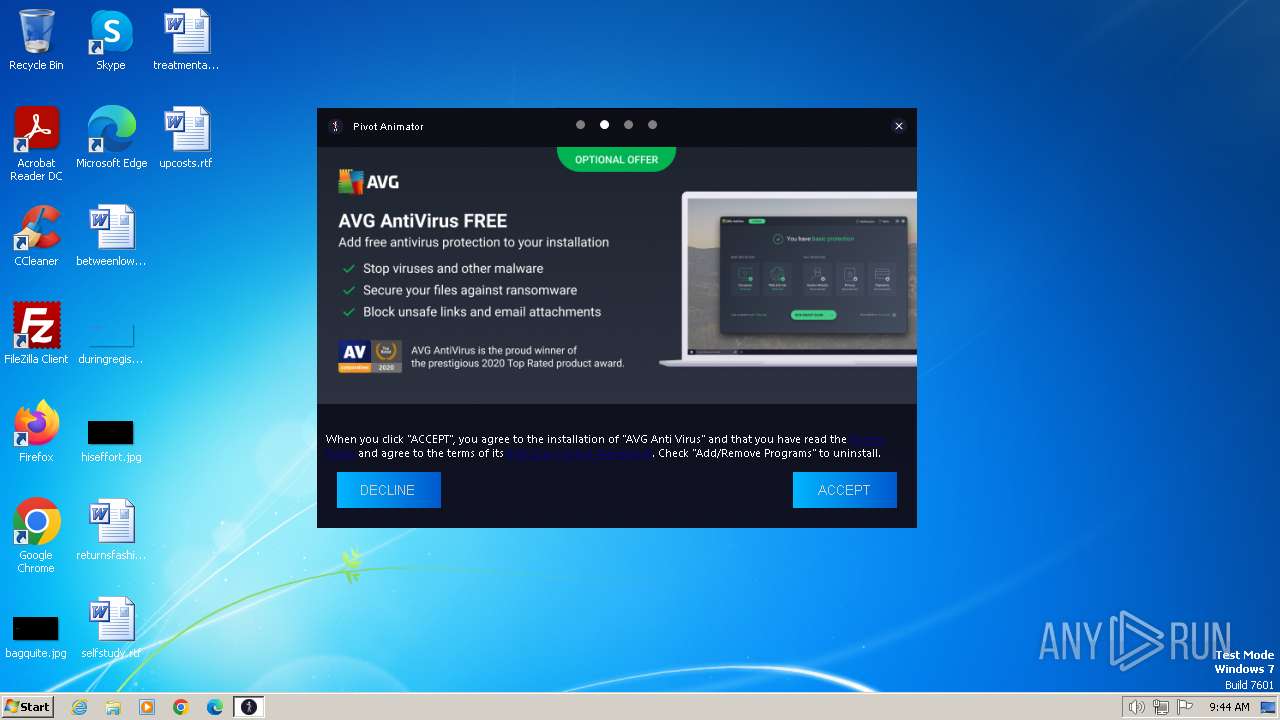Click 'Block unsafe links and email attachments' text

pyautogui.click(x=482, y=312)
